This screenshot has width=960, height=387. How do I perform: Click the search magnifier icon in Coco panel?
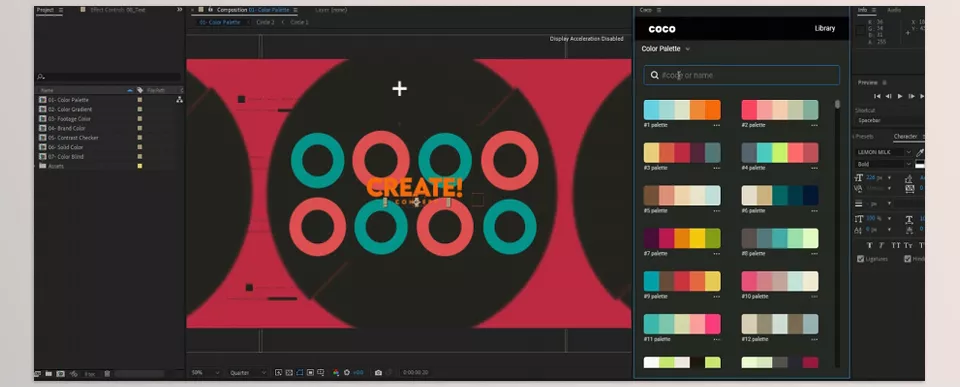click(654, 75)
